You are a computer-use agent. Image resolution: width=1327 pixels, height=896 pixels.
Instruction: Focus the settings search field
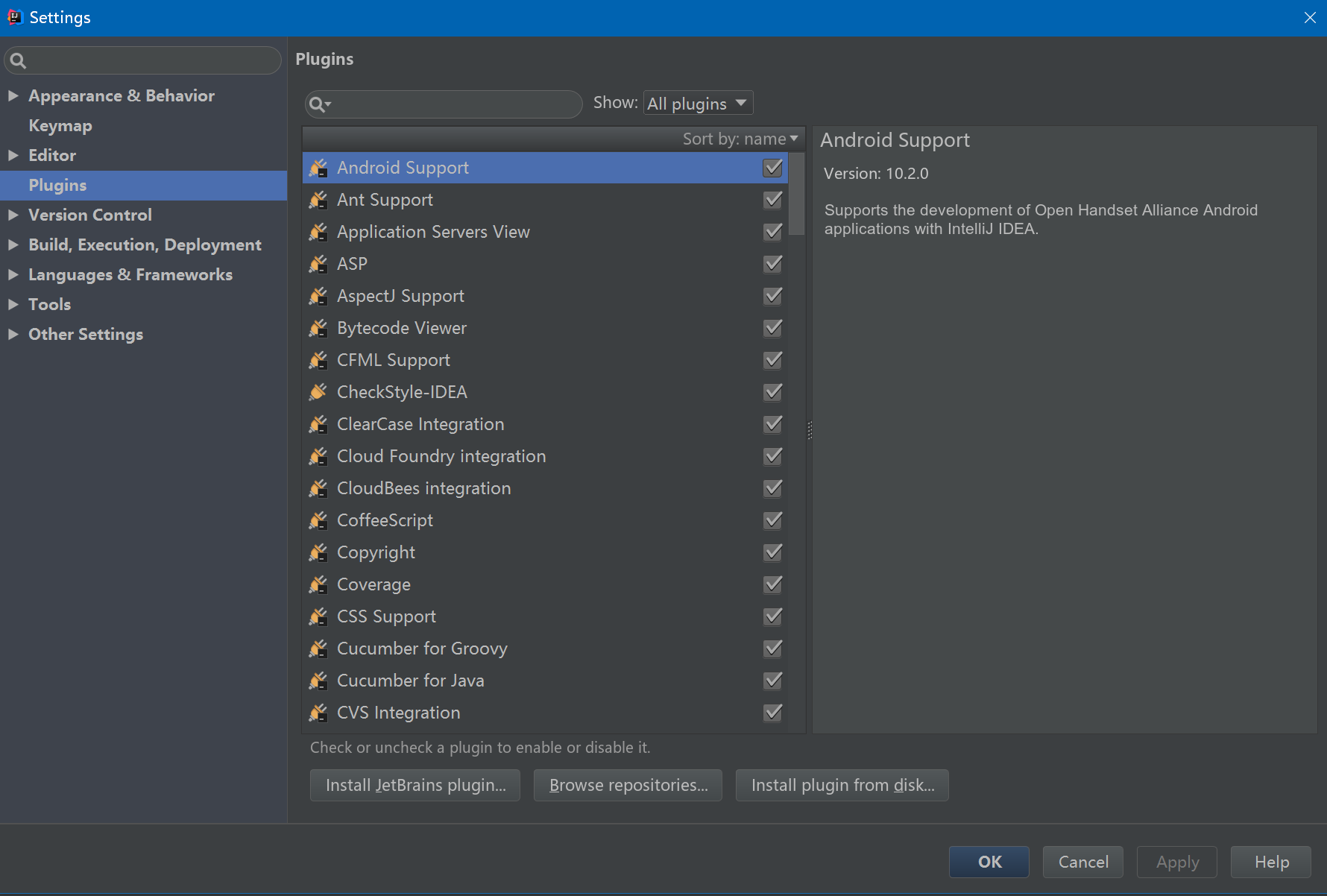[x=143, y=61]
